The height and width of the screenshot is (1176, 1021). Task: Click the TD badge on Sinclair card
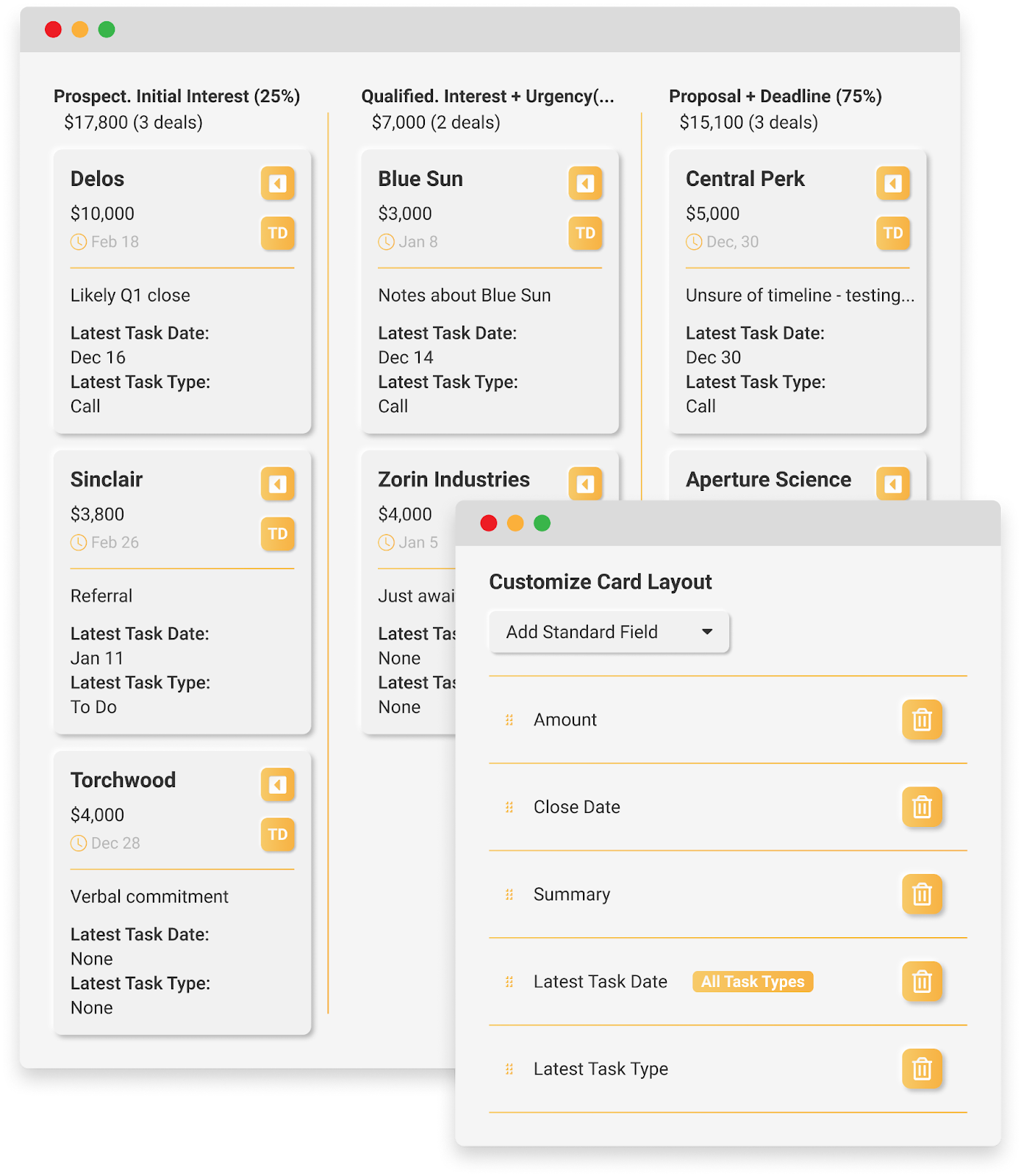(x=278, y=534)
